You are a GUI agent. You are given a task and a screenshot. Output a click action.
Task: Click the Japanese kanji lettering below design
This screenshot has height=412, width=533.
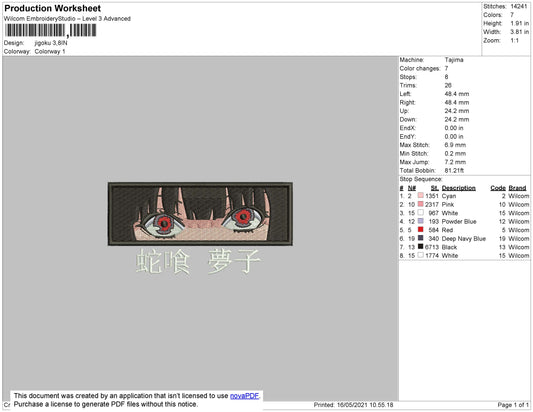[x=198, y=261]
